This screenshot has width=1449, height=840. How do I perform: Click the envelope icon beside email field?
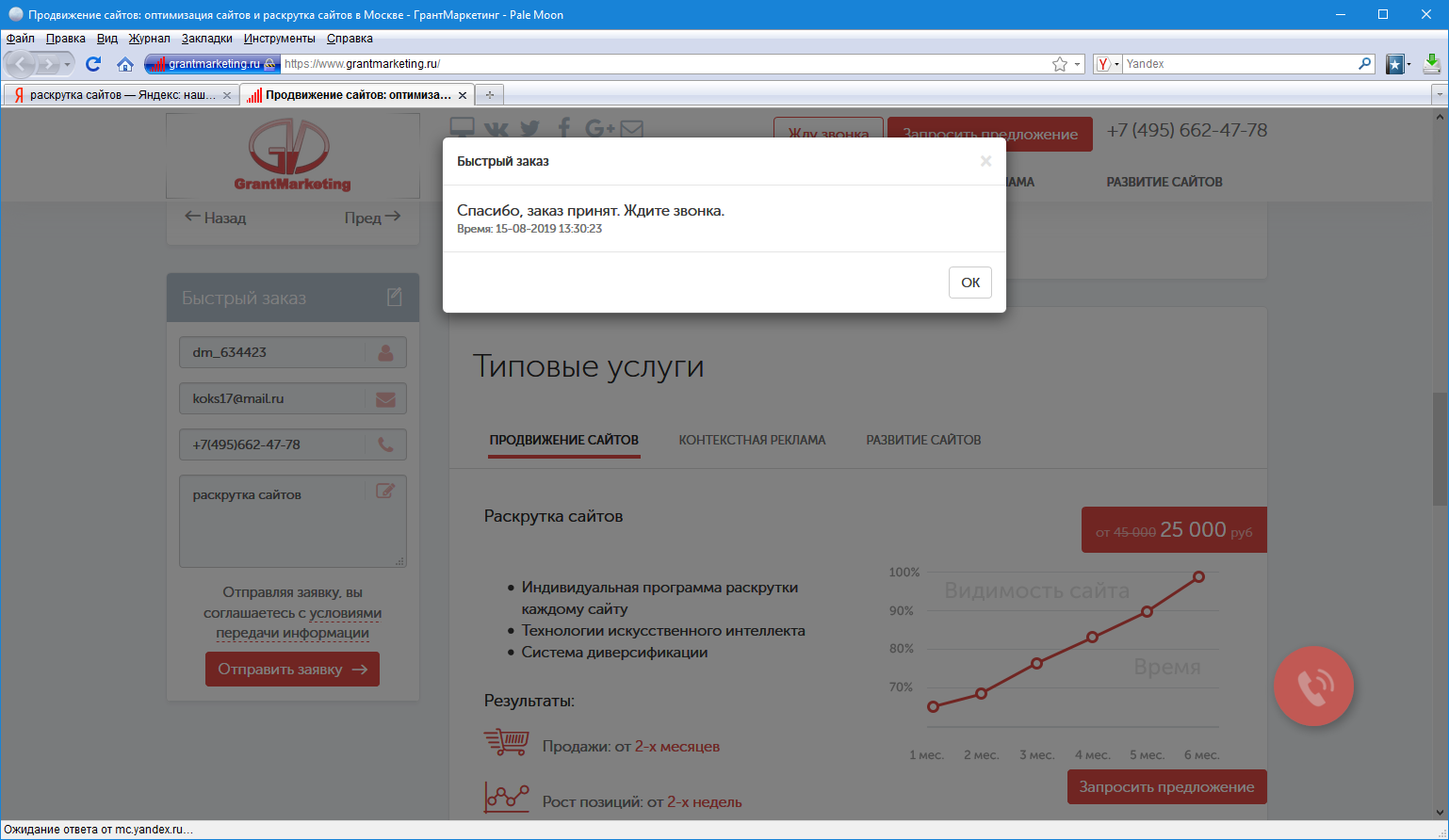pyautogui.click(x=385, y=399)
